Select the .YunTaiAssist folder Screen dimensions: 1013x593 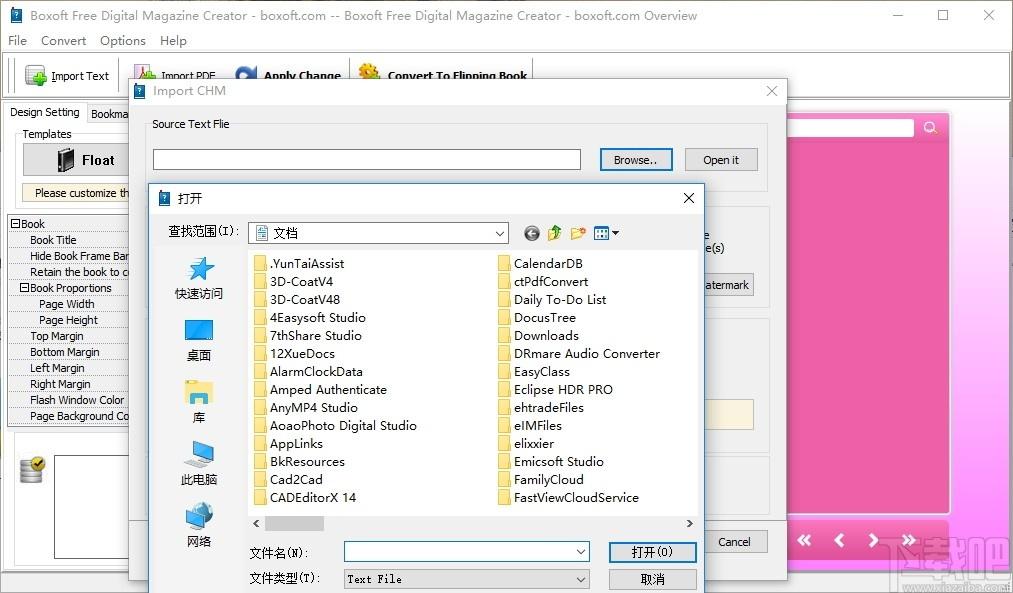tap(299, 264)
